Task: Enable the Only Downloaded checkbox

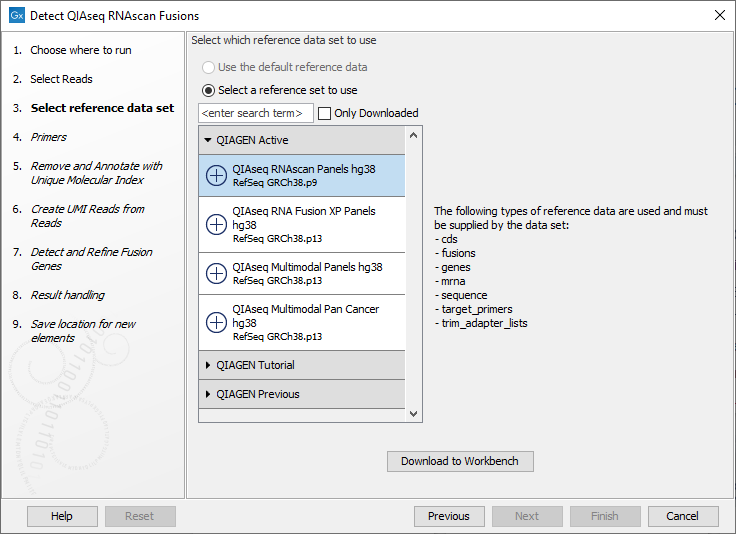Action: point(324,113)
